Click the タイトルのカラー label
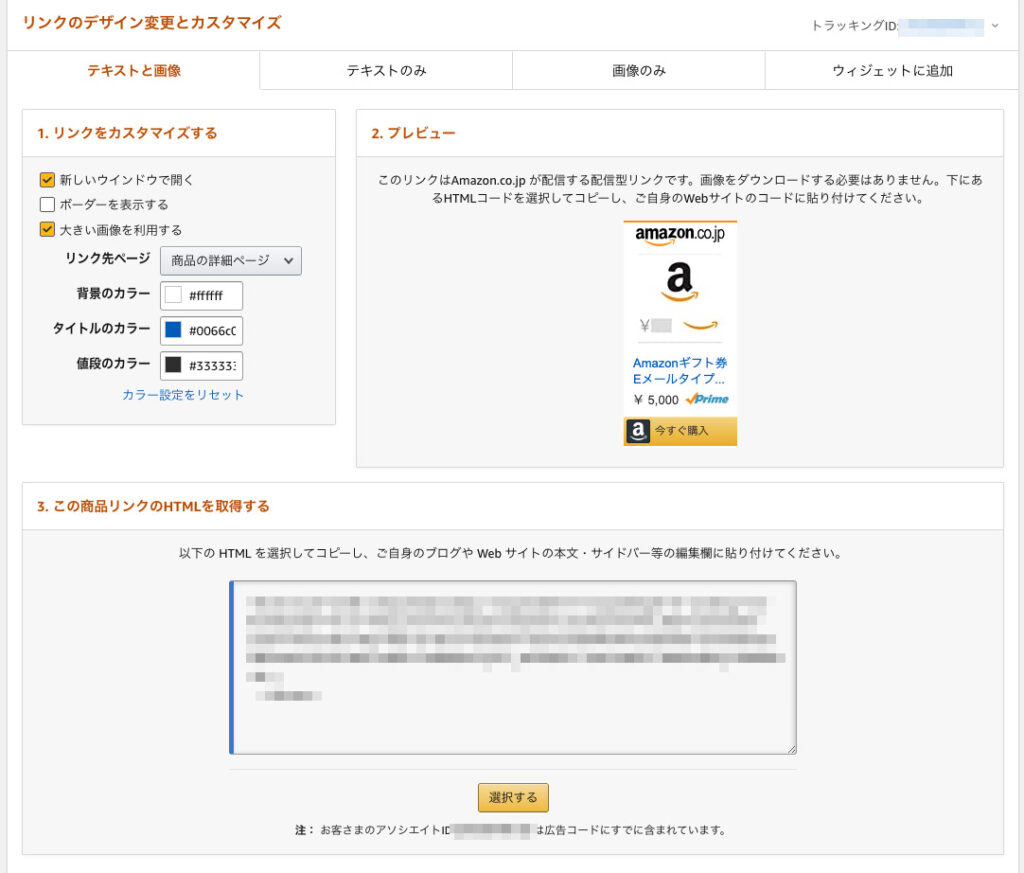Image resolution: width=1024 pixels, height=873 pixels. [x=101, y=328]
